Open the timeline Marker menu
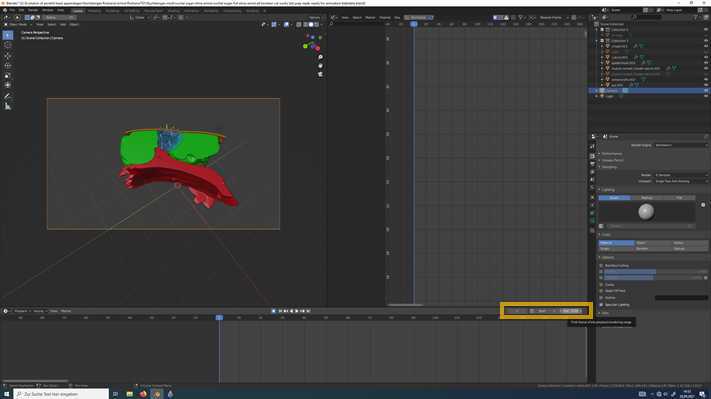 pyautogui.click(x=66, y=311)
